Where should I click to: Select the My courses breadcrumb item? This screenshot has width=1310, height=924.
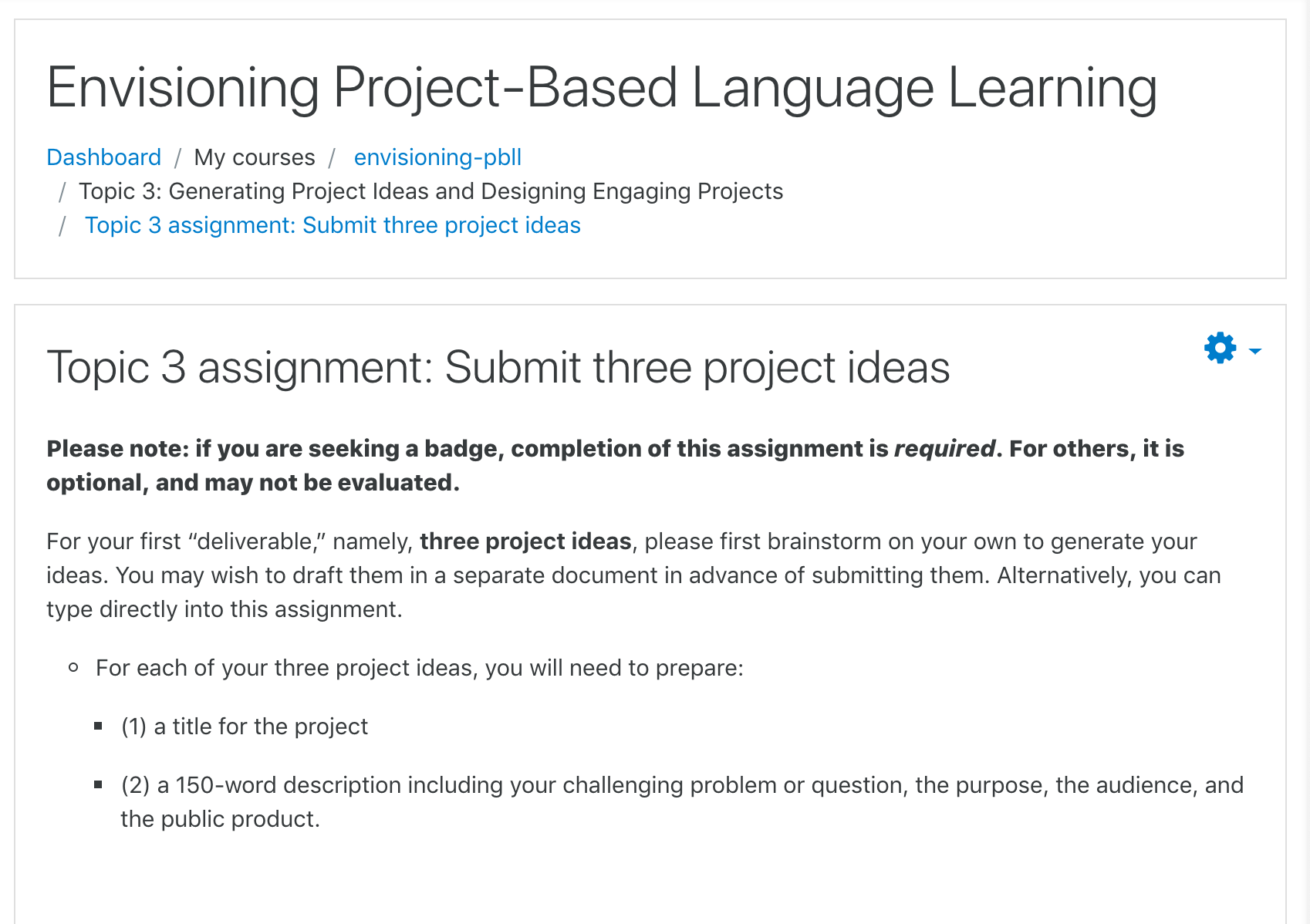[255, 157]
